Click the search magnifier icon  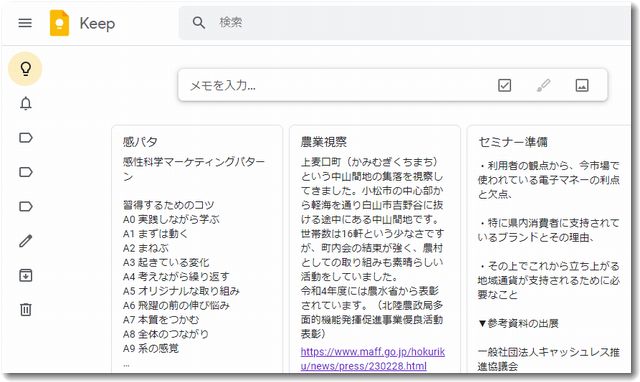tap(199, 23)
